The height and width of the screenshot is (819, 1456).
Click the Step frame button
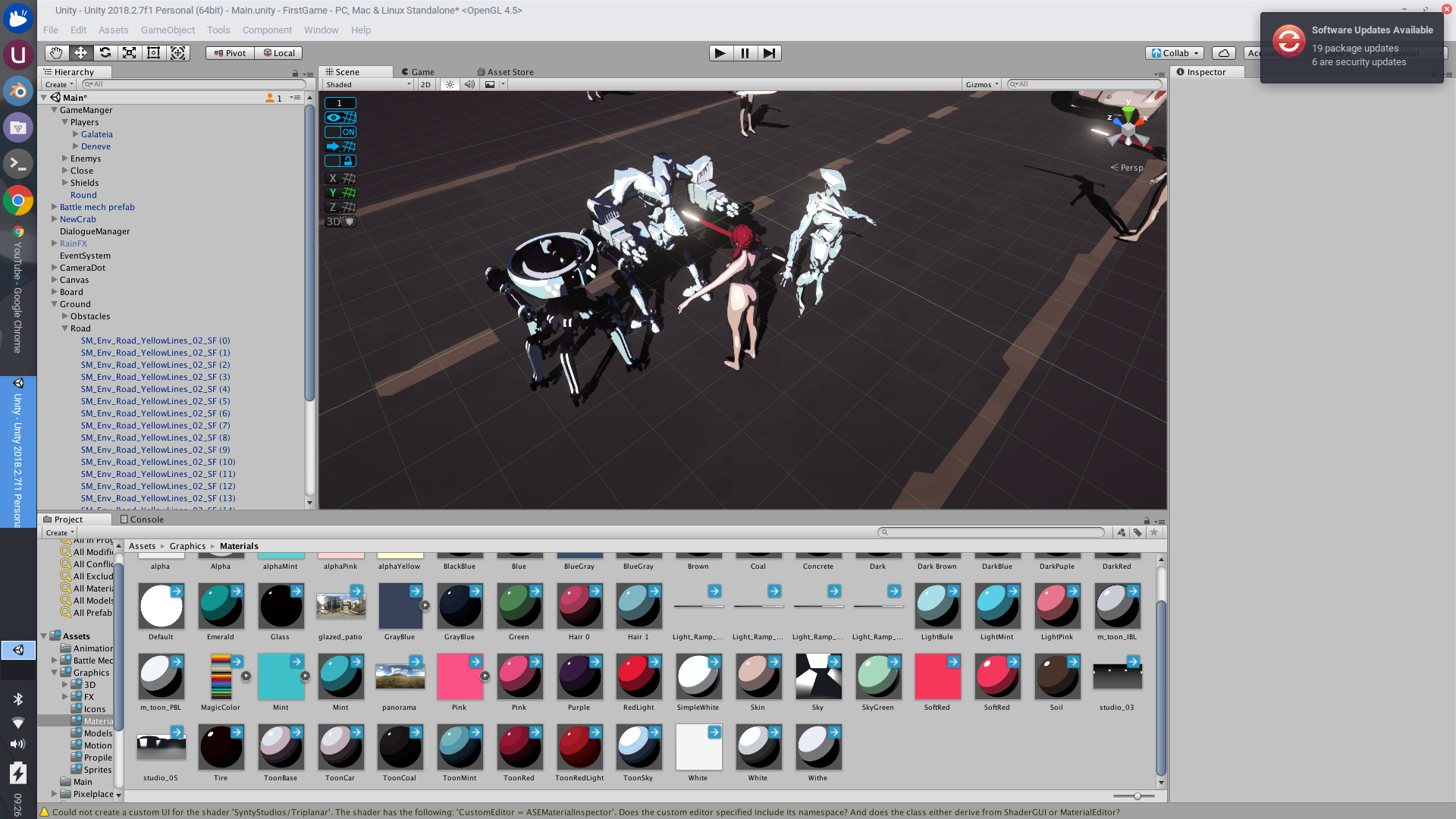click(x=769, y=53)
